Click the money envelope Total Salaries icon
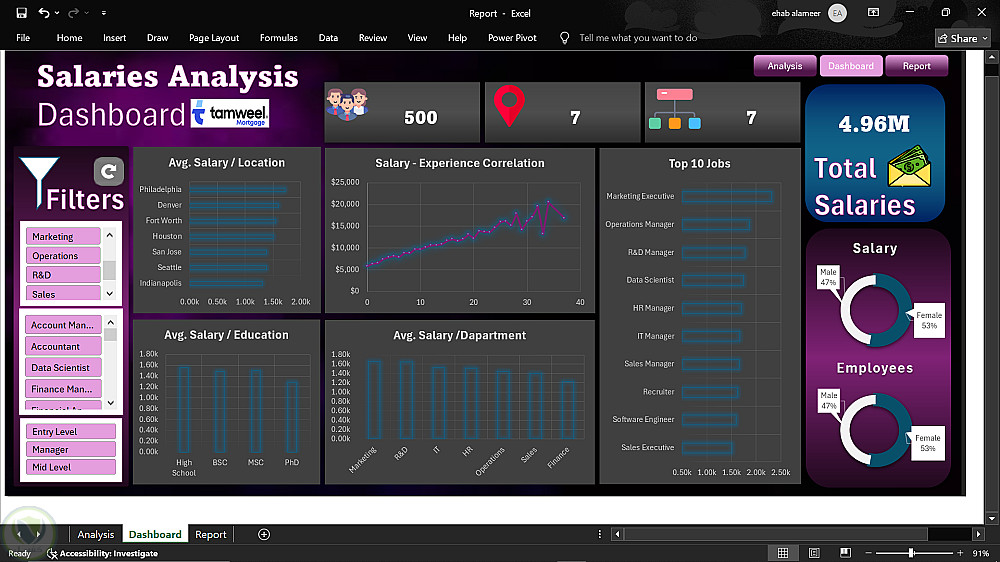Image resolution: width=1000 pixels, height=562 pixels. click(909, 166)
